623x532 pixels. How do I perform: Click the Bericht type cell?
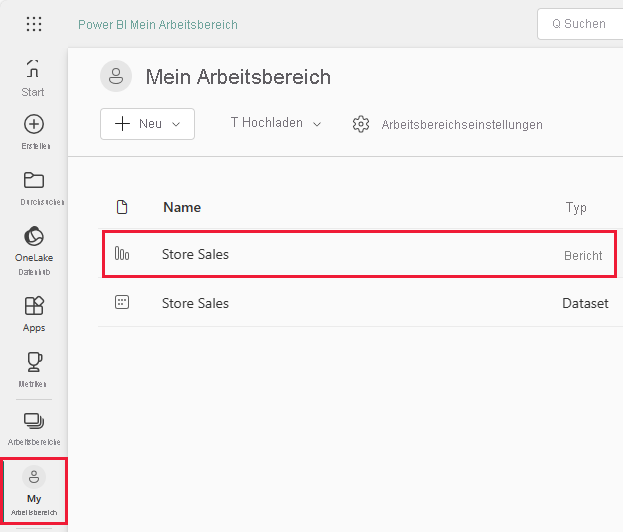[583, 255]
